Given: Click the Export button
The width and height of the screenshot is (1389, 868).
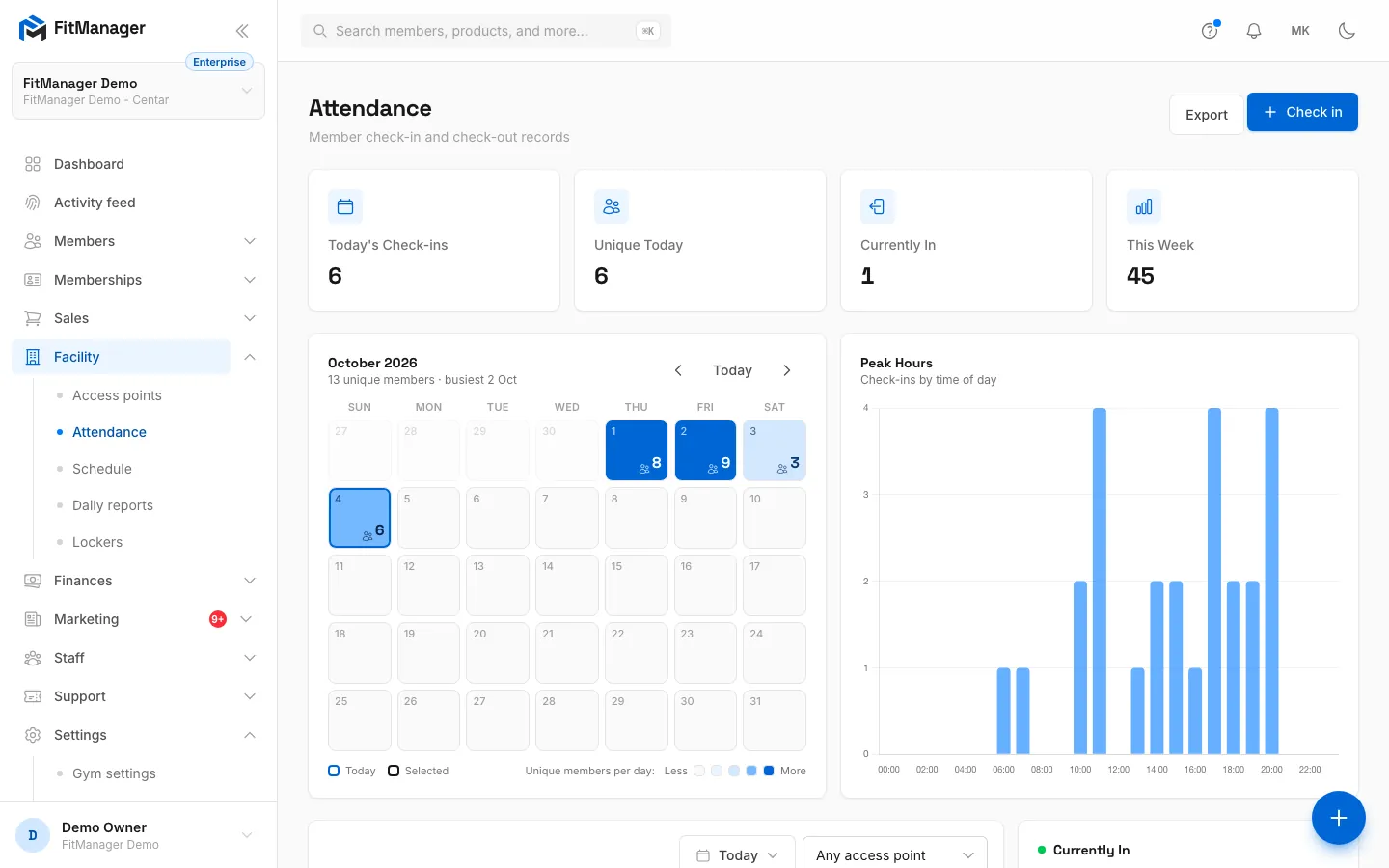Looking at the screenshot, I should 1206,115.
